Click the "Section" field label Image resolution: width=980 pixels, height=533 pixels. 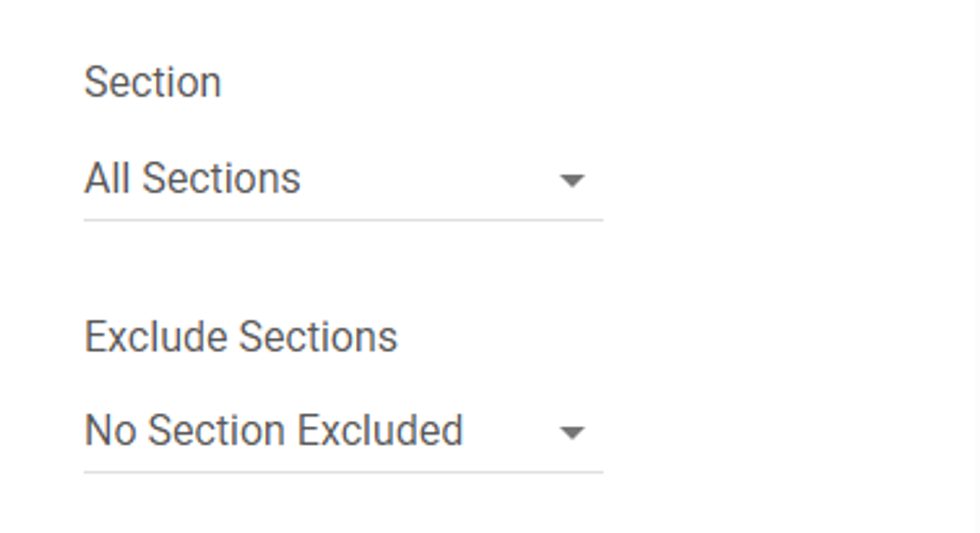point(153,82)
